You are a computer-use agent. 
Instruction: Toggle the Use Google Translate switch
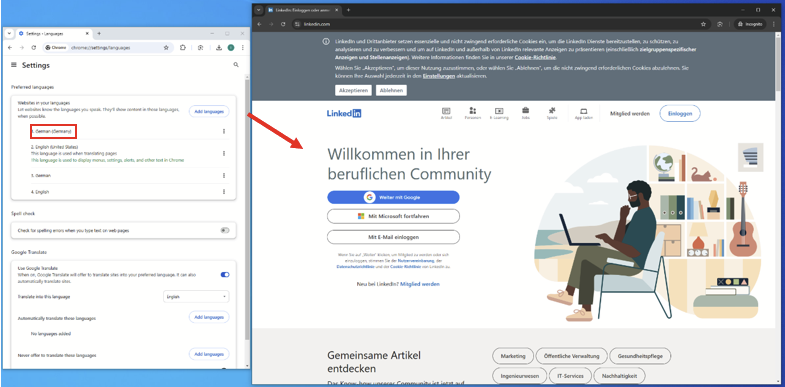click(225, 274)
